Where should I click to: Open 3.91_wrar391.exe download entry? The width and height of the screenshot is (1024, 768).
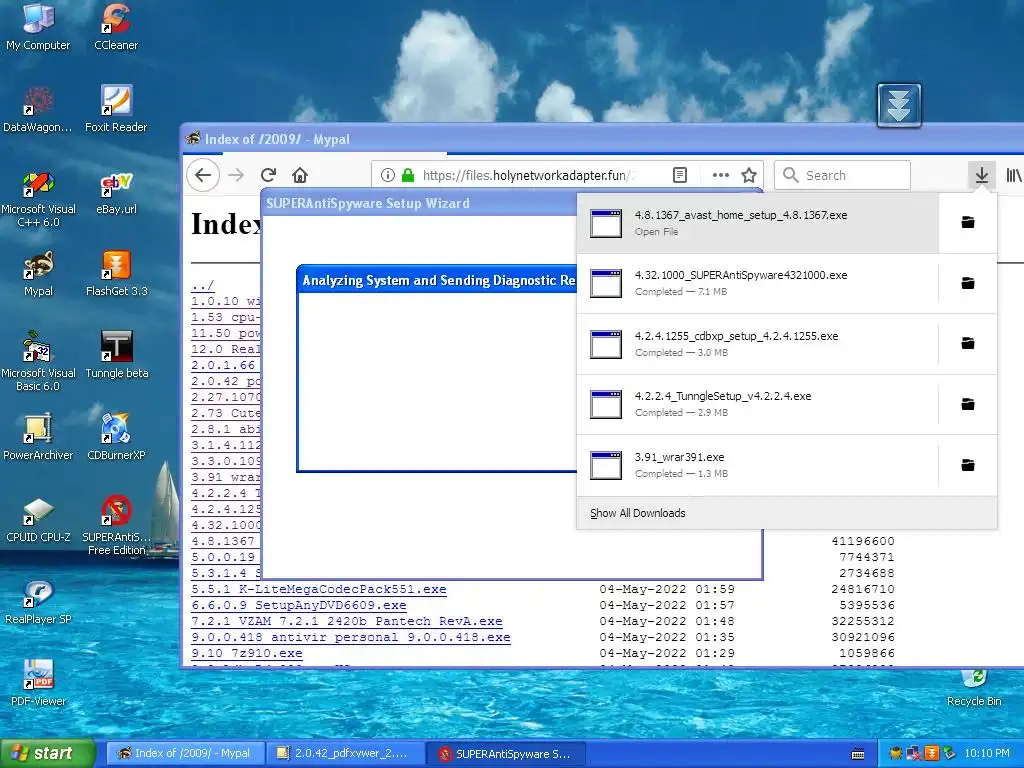click(x=758, y=465)
